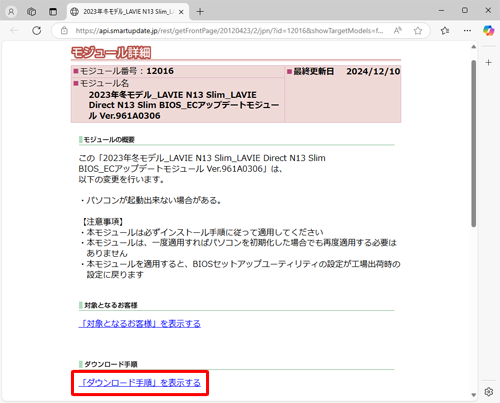Click the モジュールの概要 section heading
The height and width of the screenshot is (403, 500).
(109, 140)
